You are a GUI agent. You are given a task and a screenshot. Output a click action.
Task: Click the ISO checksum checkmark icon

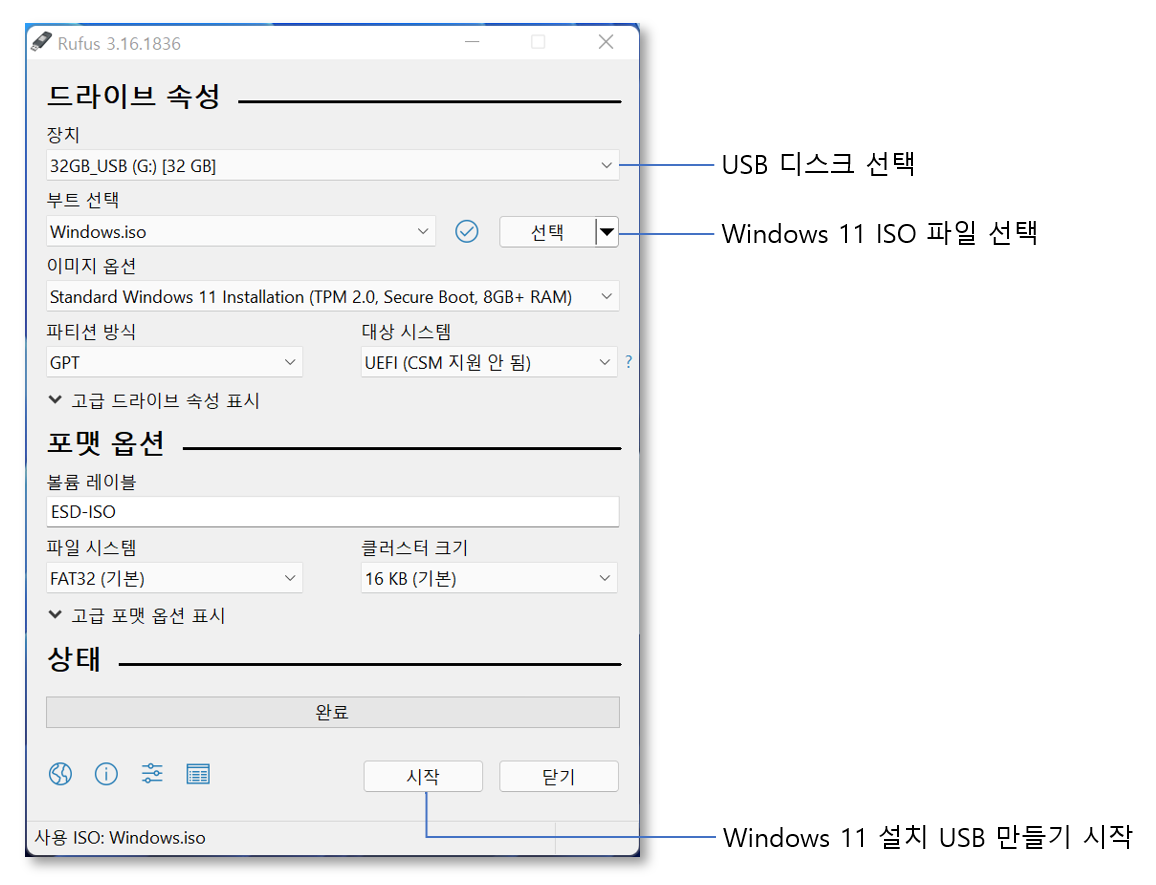(467, 232)
